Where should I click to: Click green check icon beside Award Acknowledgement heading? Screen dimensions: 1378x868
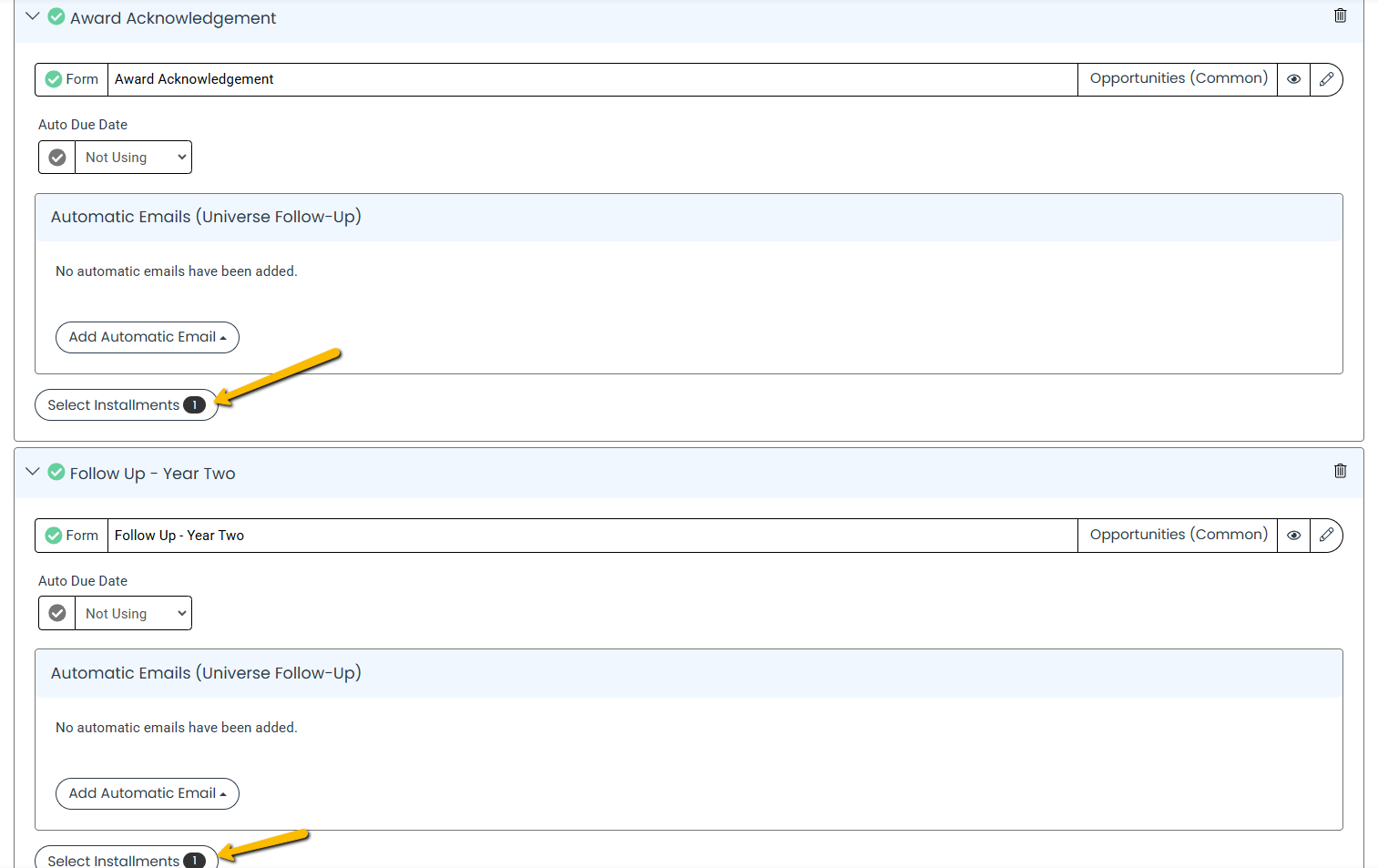tap(56, 16)
